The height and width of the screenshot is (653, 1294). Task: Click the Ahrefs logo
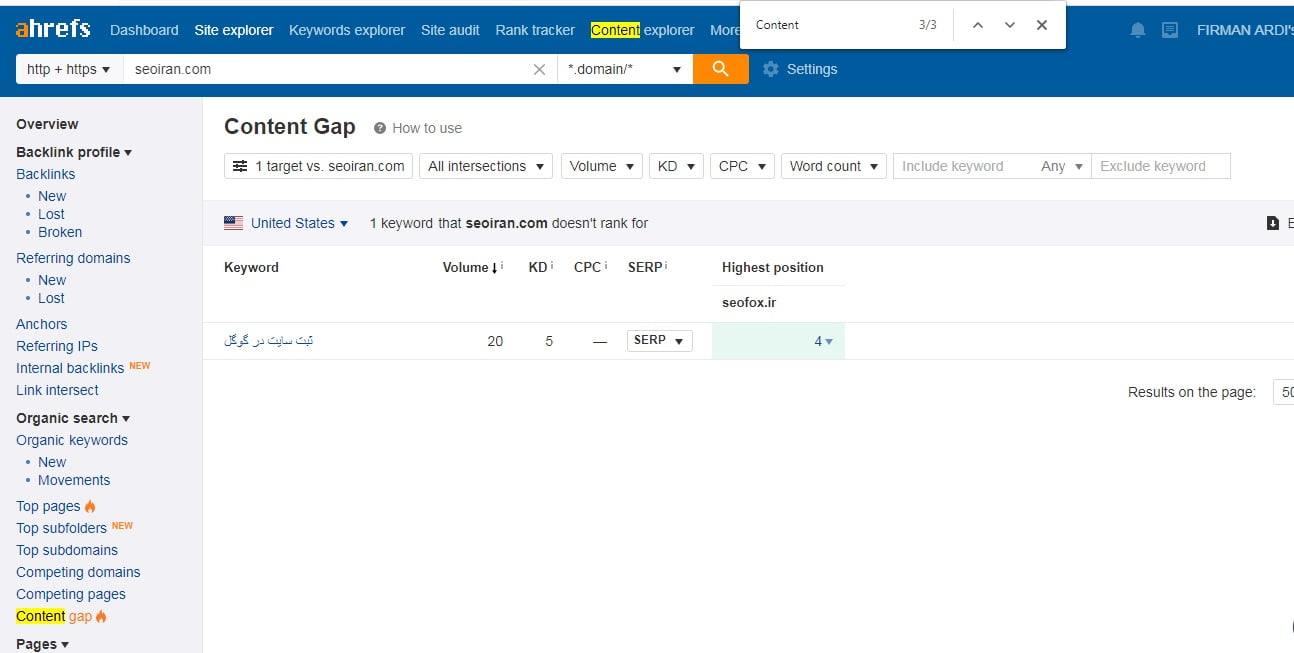pyautogui.click(x=53, y=29)
